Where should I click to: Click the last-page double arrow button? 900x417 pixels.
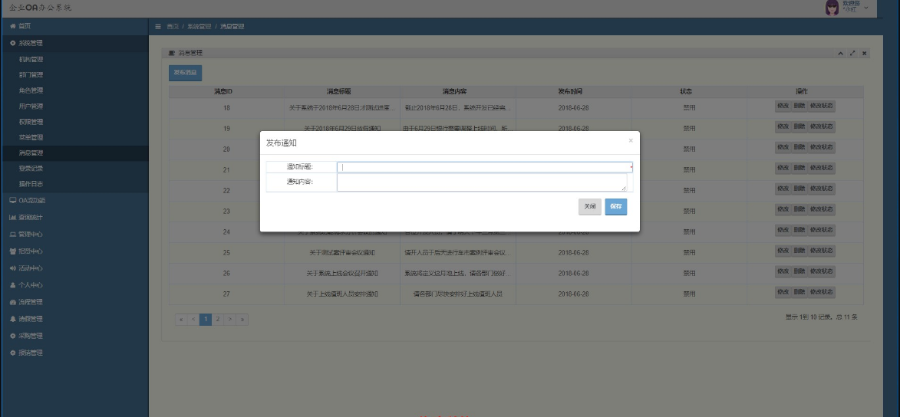[x=242, y=319]
